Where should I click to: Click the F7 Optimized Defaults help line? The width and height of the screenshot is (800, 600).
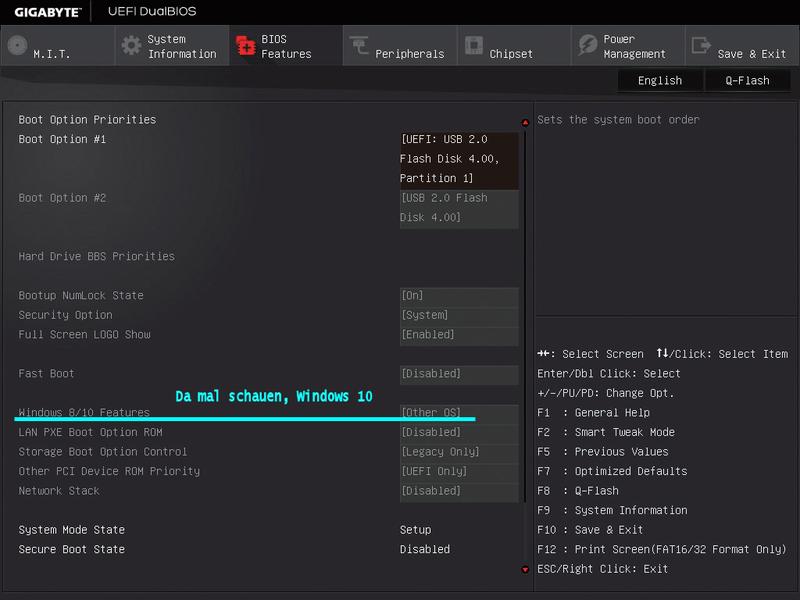(612, 471)
